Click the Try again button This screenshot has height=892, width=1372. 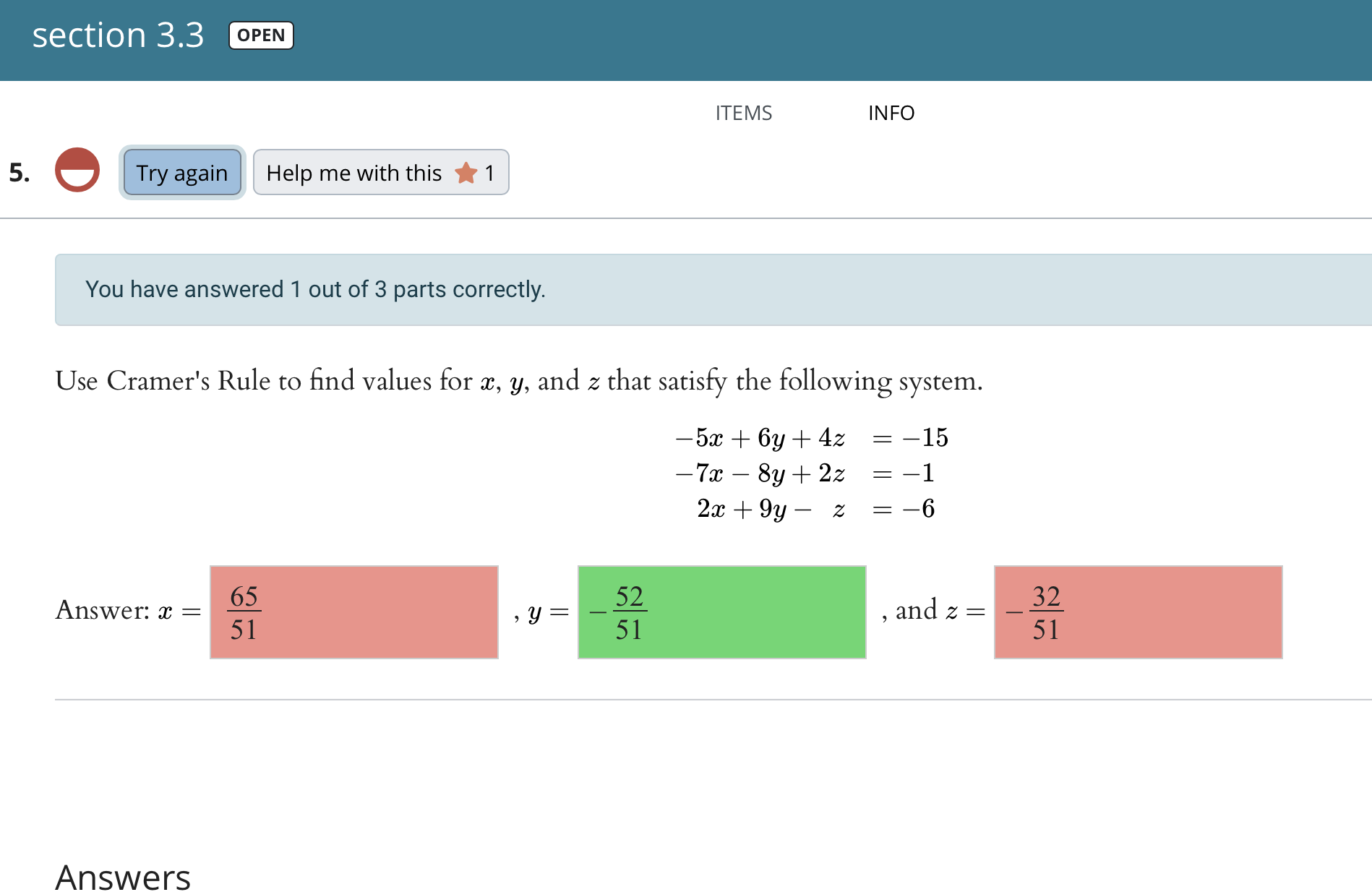point(182,173)
